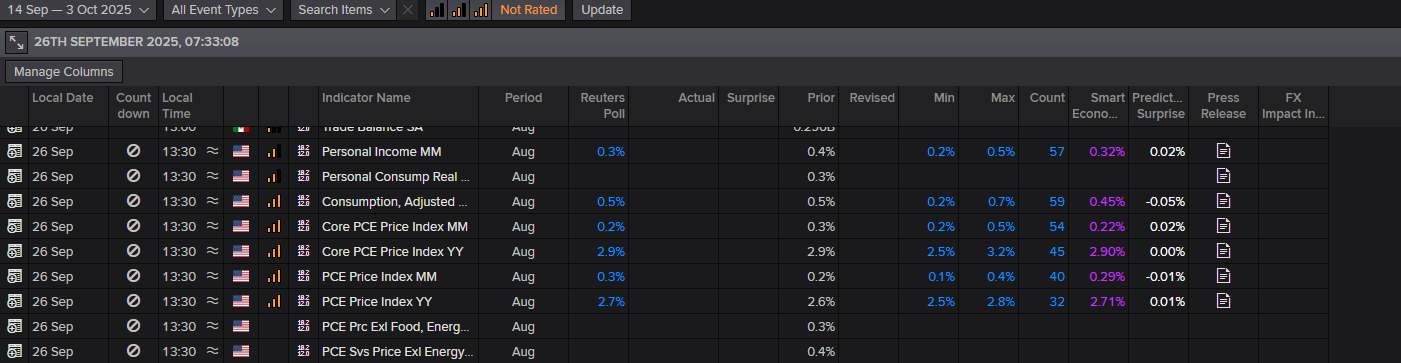The image size is (1401, 363).
Task: Click the 2.9% Reuters Poll value for Core PCE YY
Action: pyautogui.click(x=611, y=251)
